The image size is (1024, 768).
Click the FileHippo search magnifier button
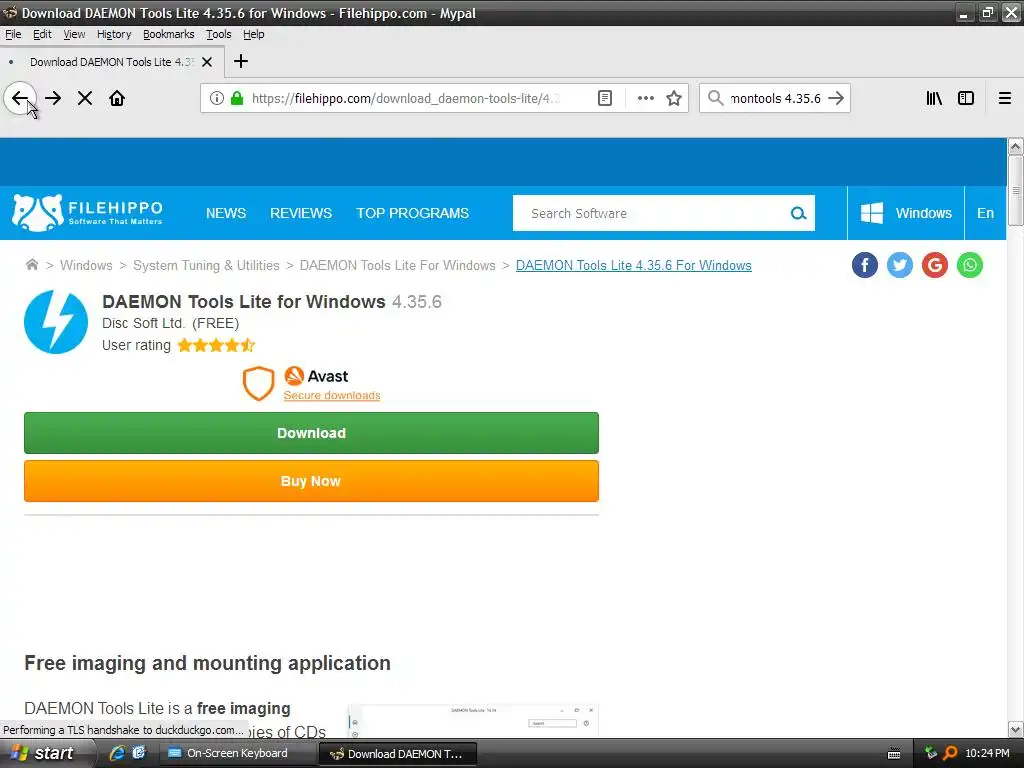pos(798,213)
